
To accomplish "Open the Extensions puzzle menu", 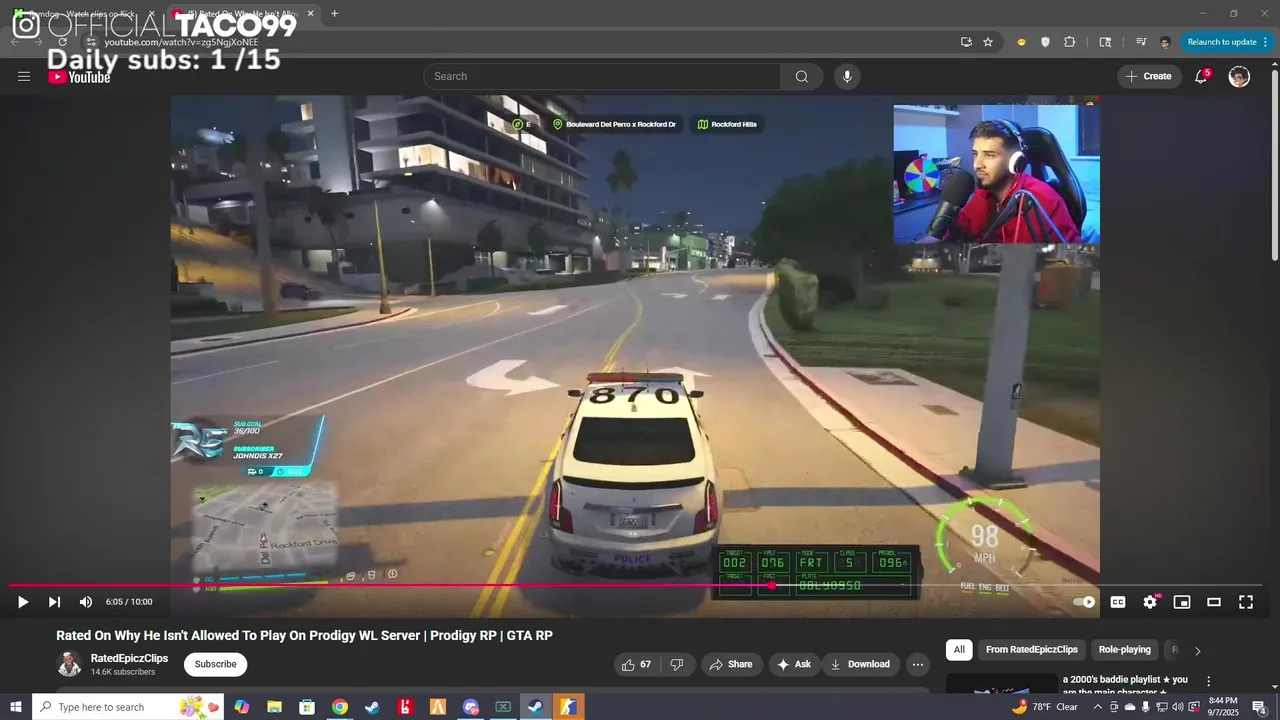I will coord(1070,42).
